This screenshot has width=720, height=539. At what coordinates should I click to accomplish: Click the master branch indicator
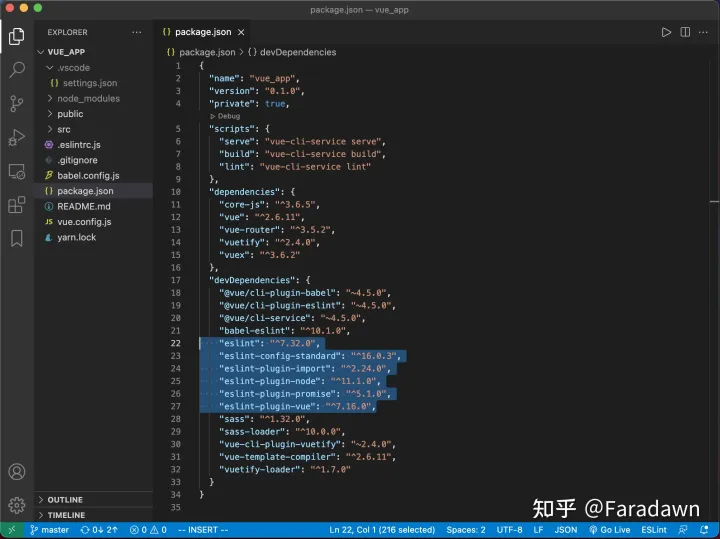50,530
